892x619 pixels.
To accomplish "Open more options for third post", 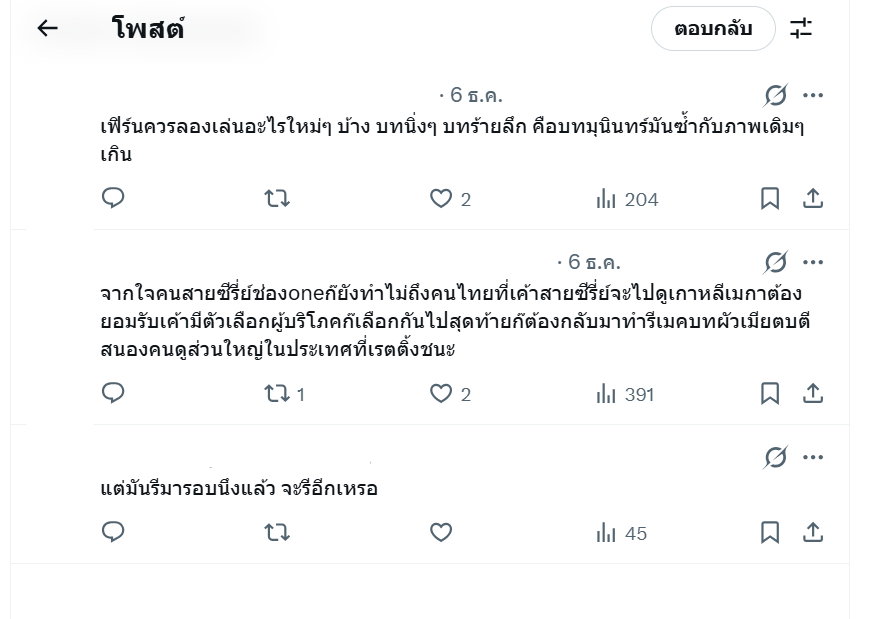I will tap(813, 457).
